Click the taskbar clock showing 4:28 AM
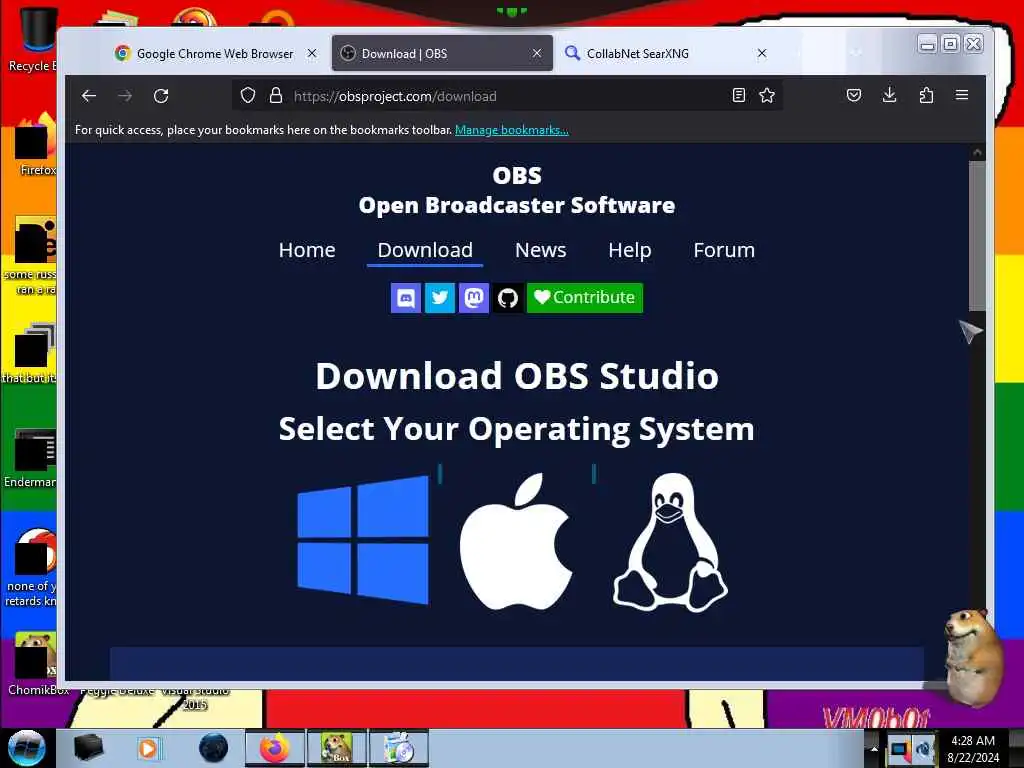 coord(973,748)
